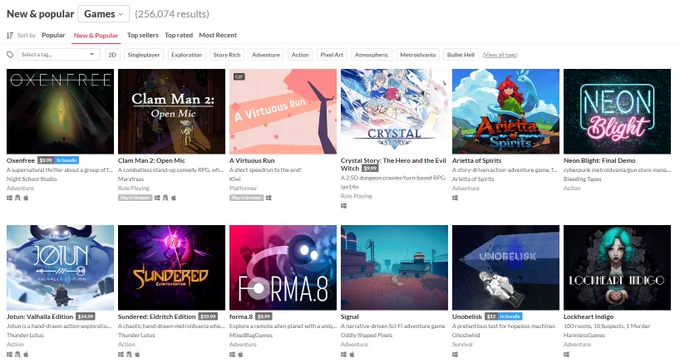Click the tag icon beside tag selector
The height and width of the screenshot is (363, 680).
10,55
